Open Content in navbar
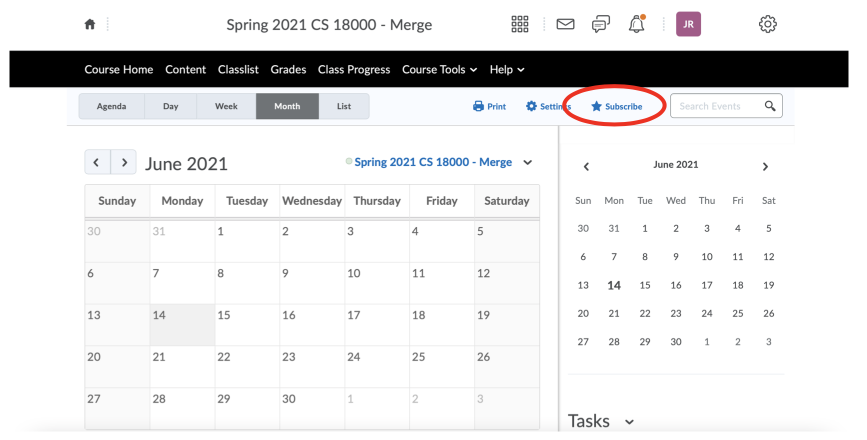The height and width of the screenshot is (440, 867). point(185,70)
